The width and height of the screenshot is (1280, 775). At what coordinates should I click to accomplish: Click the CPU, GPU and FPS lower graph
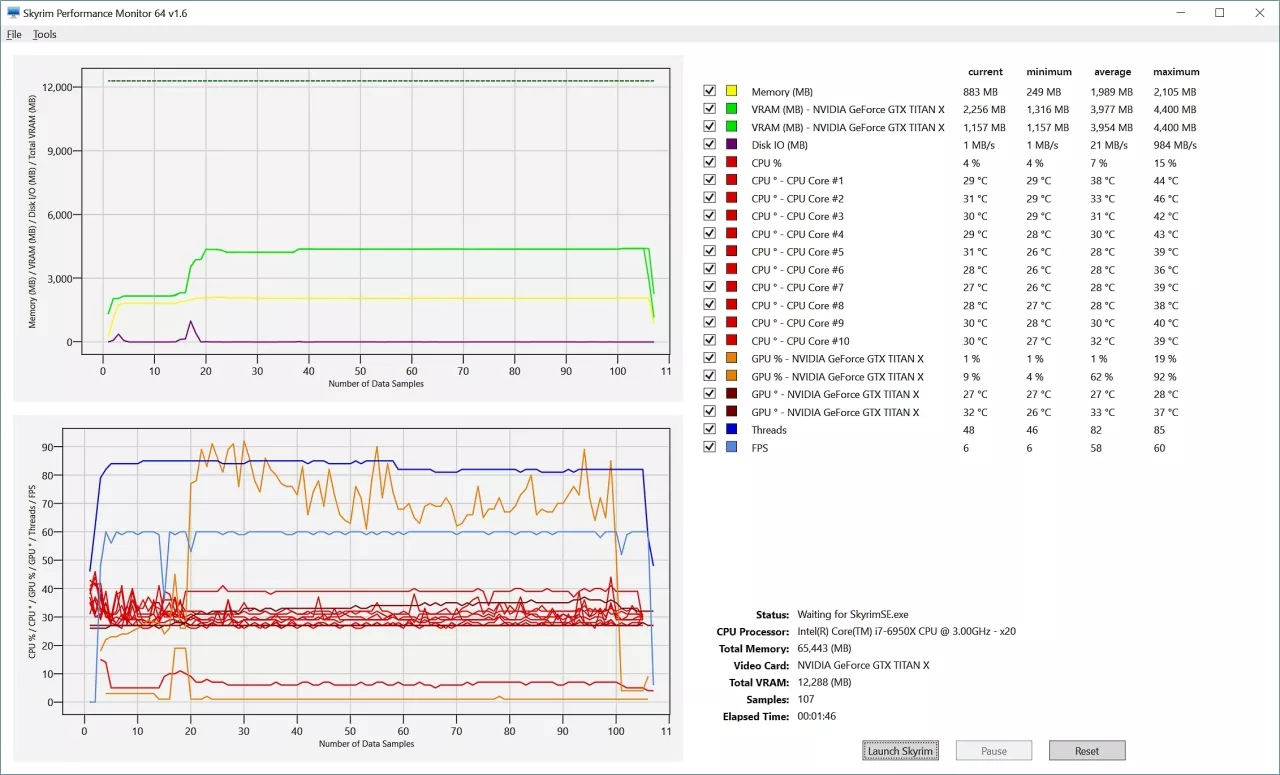pyautogui.click(x=348, y=588)
